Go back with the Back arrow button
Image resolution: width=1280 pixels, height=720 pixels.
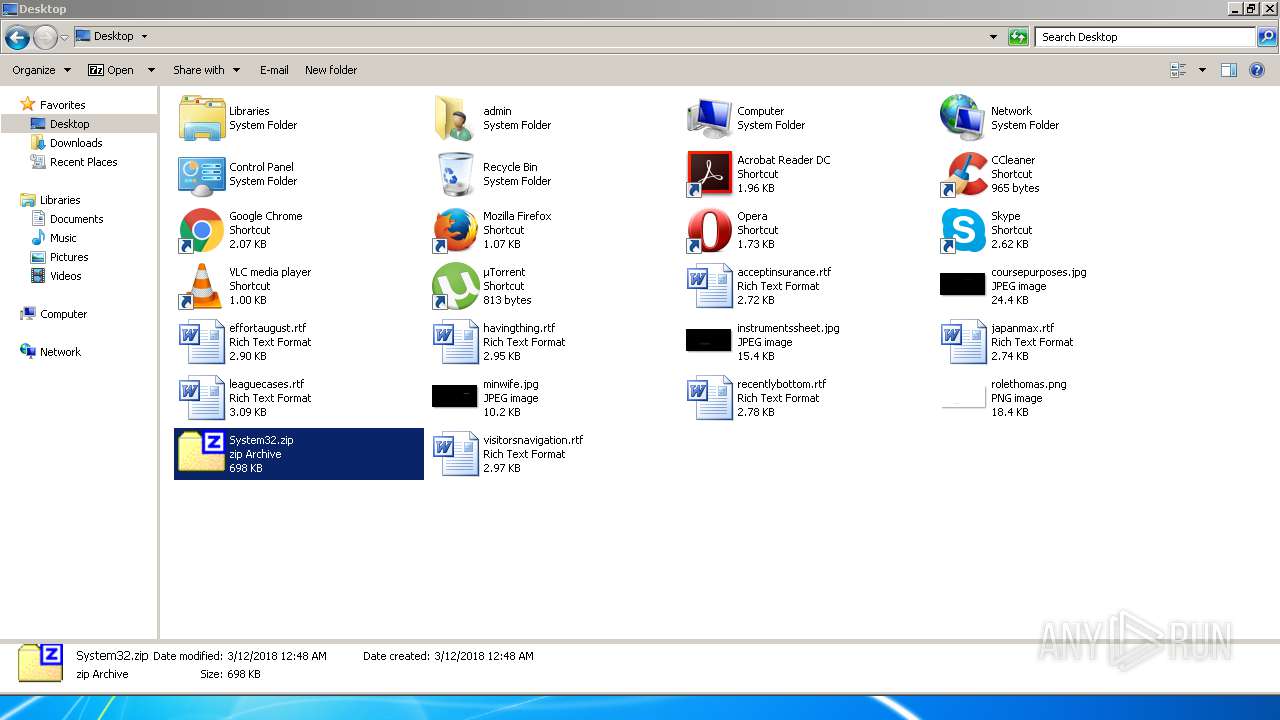(x=17, y=38)
